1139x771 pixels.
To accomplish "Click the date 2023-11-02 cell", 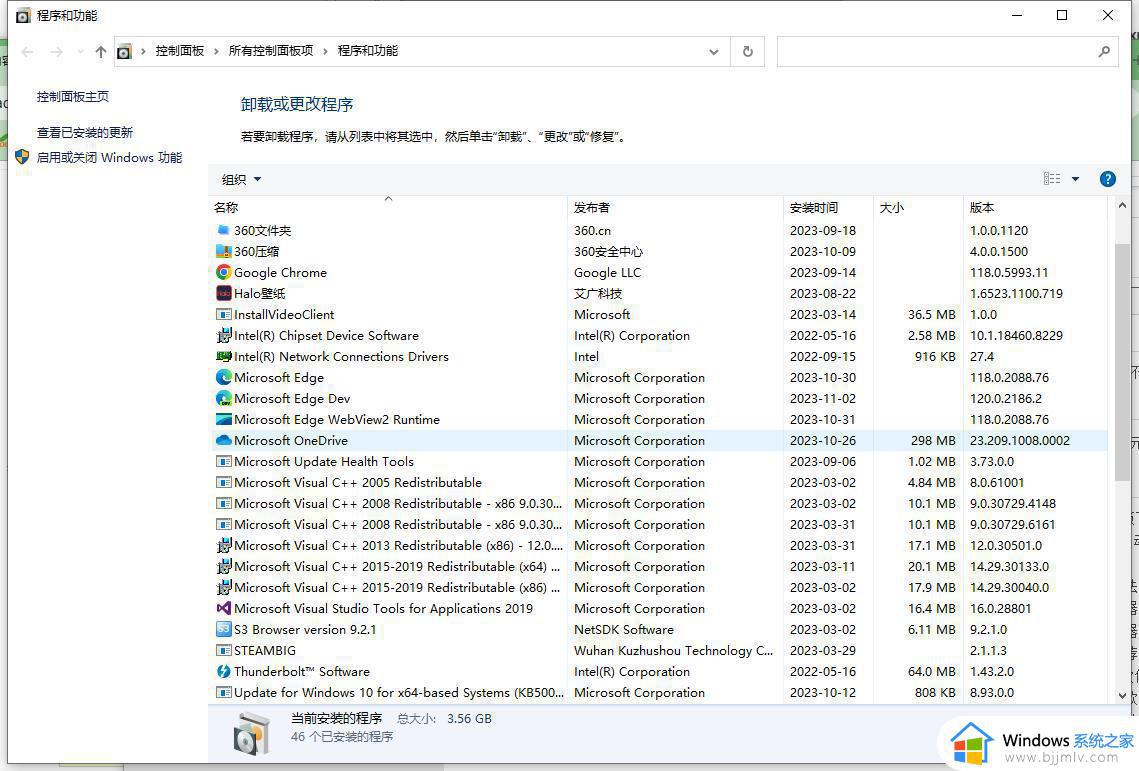I will click(823, 399).
